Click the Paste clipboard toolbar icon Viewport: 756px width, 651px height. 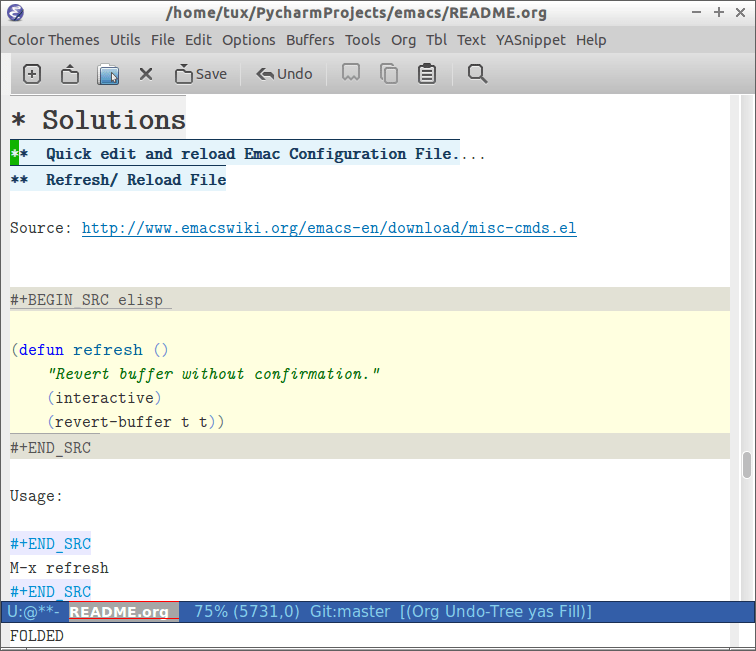coord(427,74)
